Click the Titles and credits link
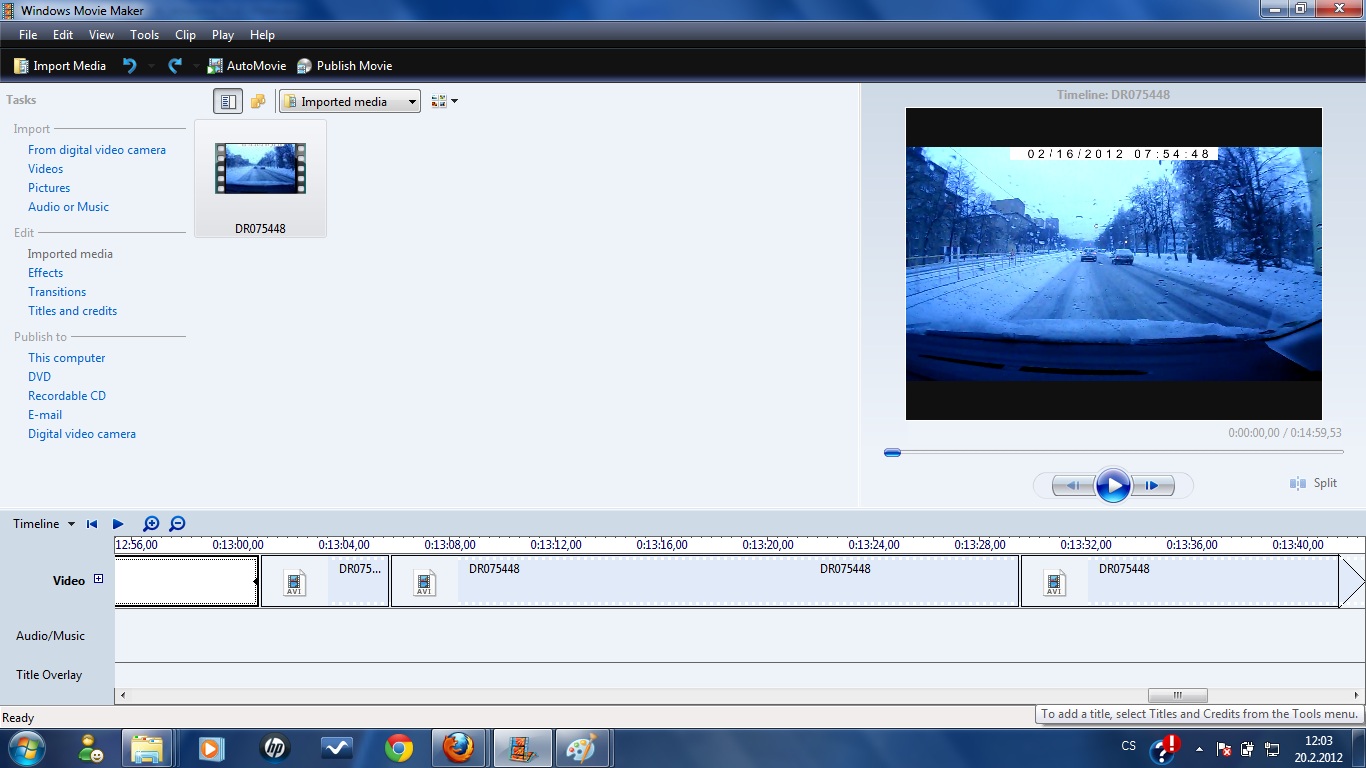Screen dimensions: 1366x768 tap(72, 311)
